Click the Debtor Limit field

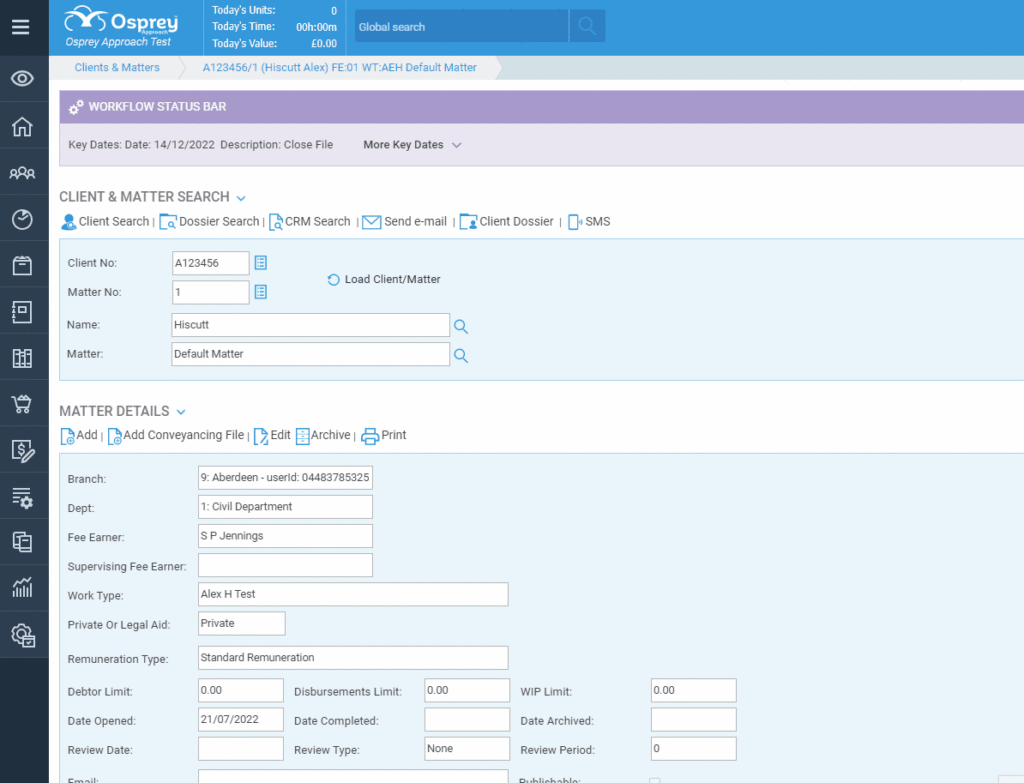pyautogui.click(x=241, y=690)
